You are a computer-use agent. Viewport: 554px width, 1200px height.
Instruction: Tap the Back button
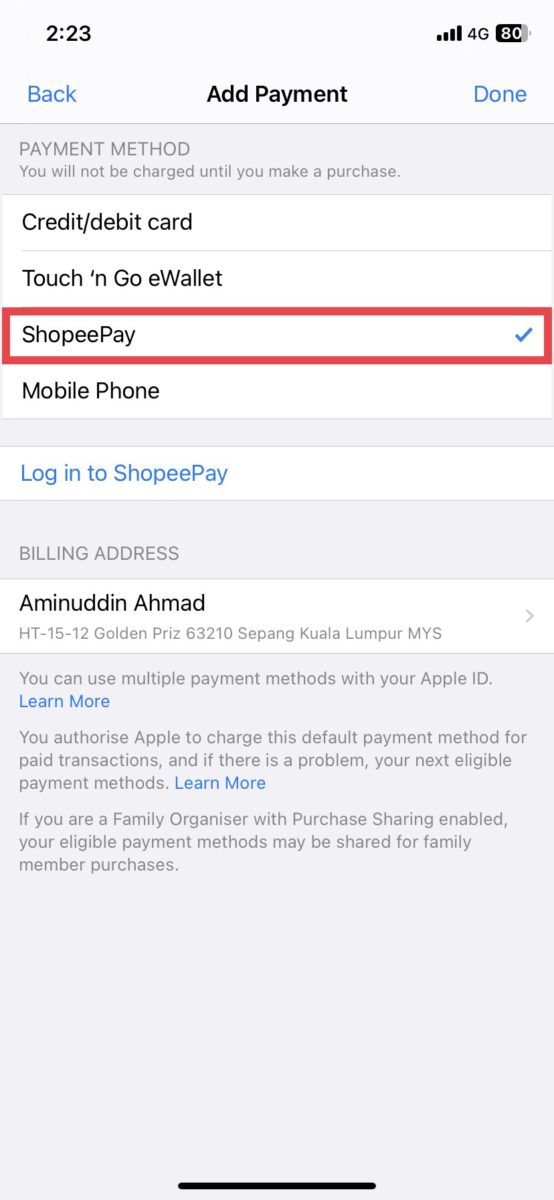(x=52, y=94)
